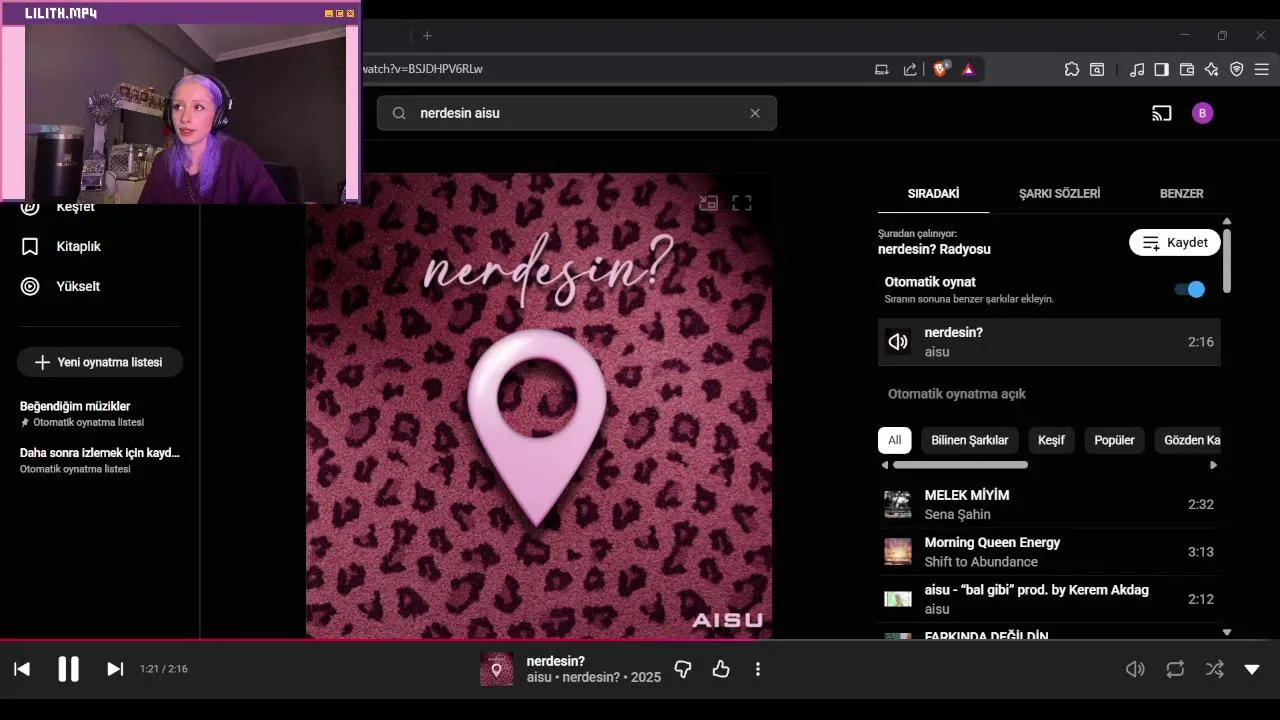Mute the player volume
This screenshot has width=1280, height=720.
pyautogui.click(x=1135, y=669)
